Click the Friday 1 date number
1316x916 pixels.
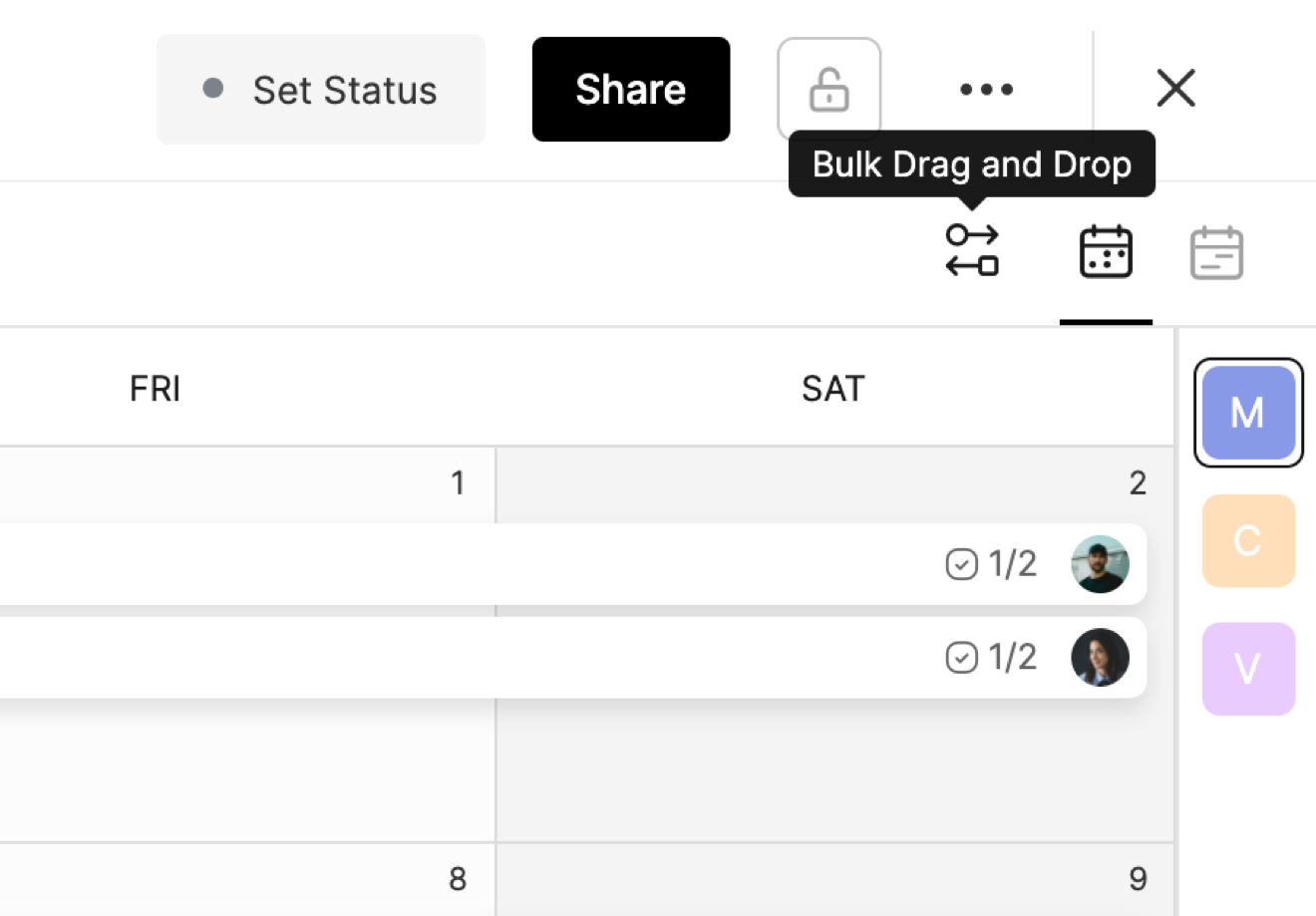coord(458,483)
